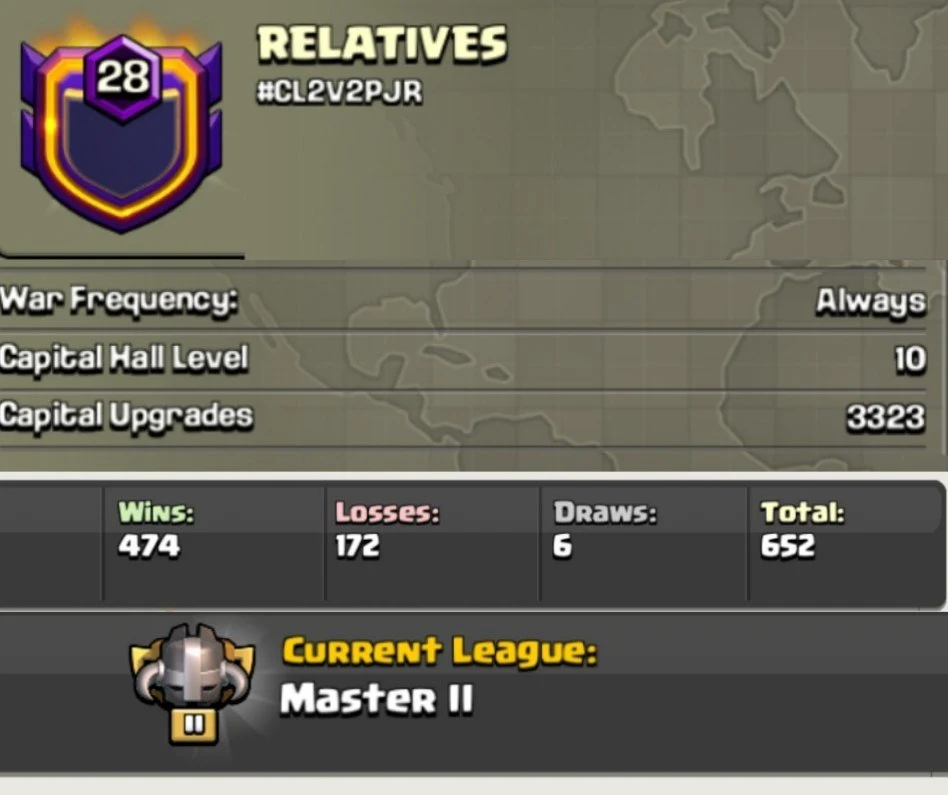Select the Capital Upgrades row
Screen dimensions: 948x795
tap(463, 418)
